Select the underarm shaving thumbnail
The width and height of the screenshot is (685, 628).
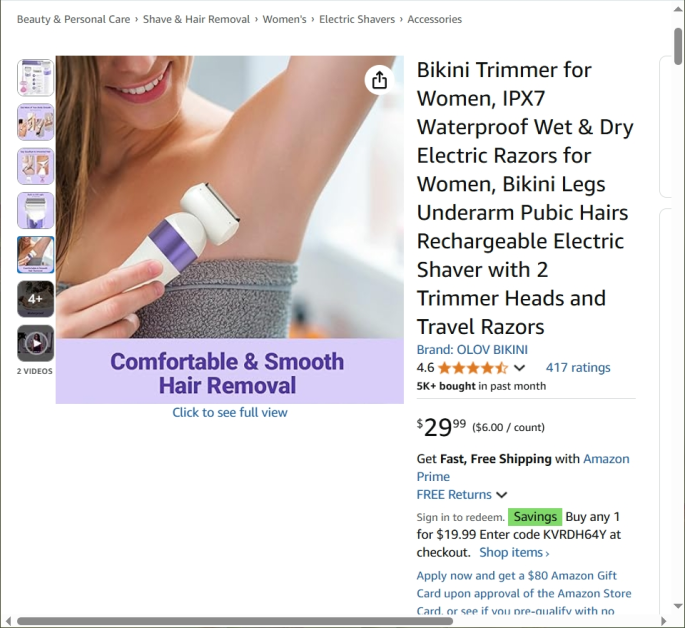coord(35,255)
